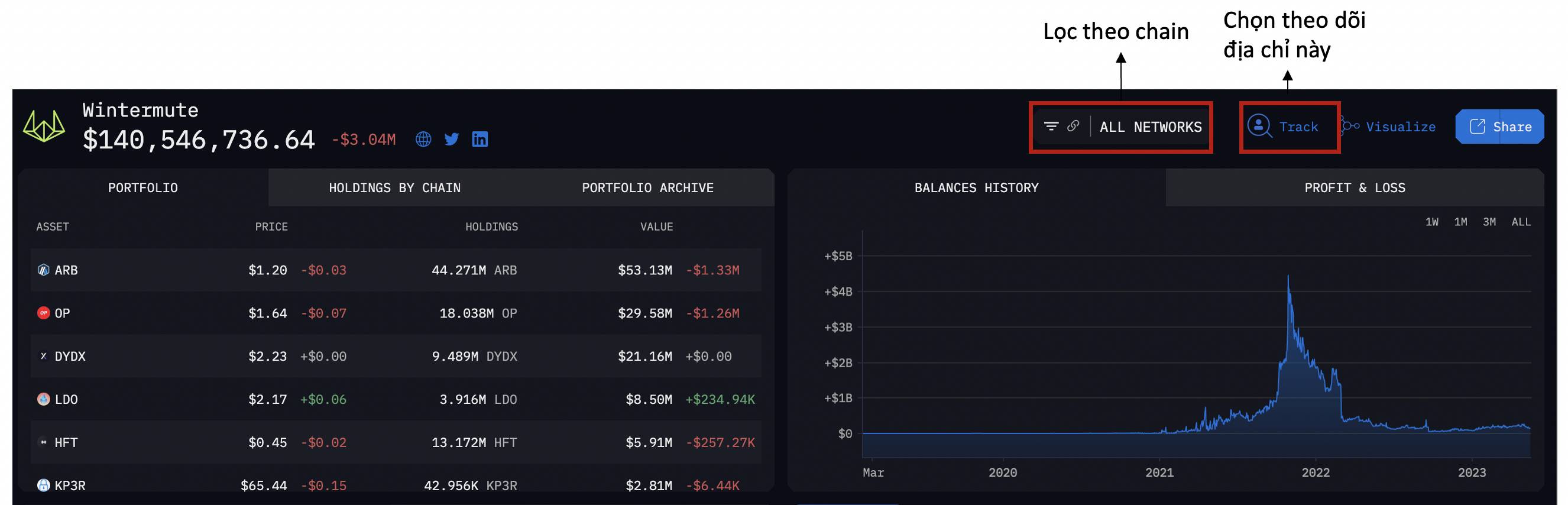Click the LDO asset name

point(66,400)
